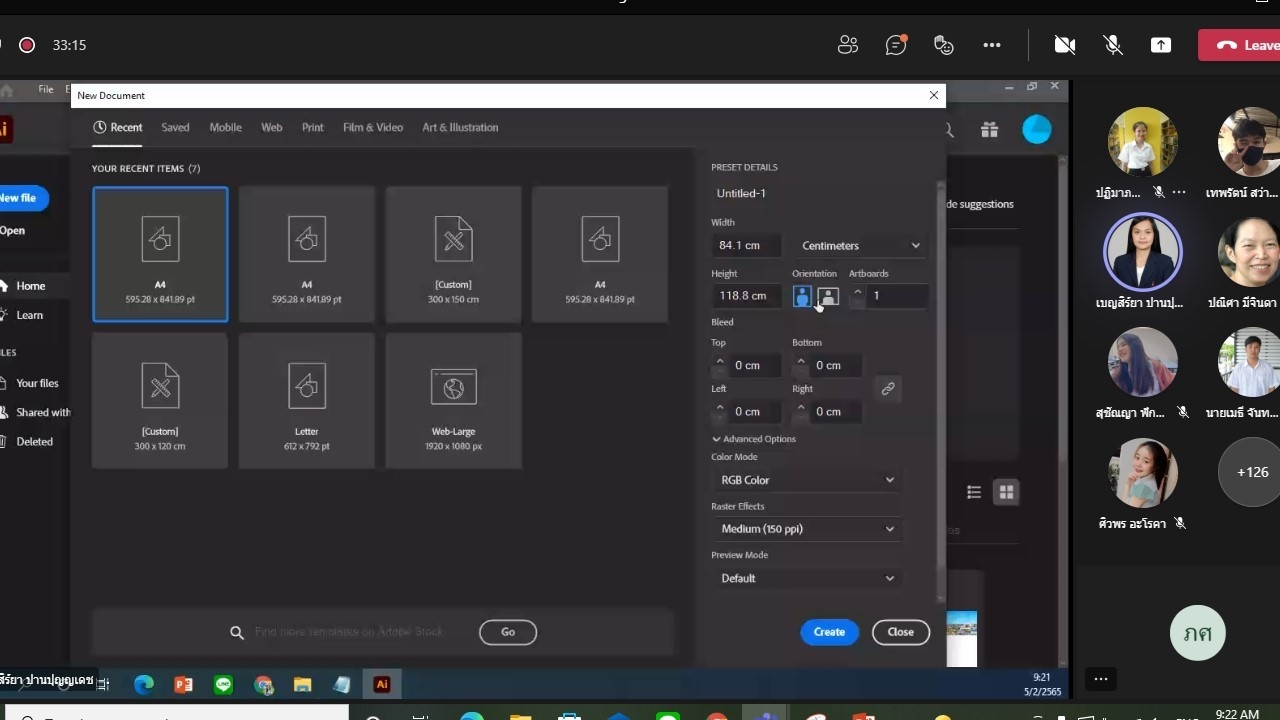1280x720 pixels.
Task: Open the Preview Mode Default dropdown
Action: pyautogui.click(x=807, y=578)
